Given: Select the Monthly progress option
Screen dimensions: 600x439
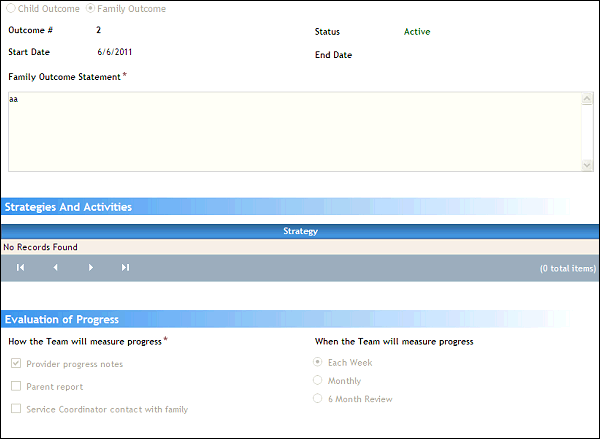Looking at the screenshot, I should tap(318, 380).
